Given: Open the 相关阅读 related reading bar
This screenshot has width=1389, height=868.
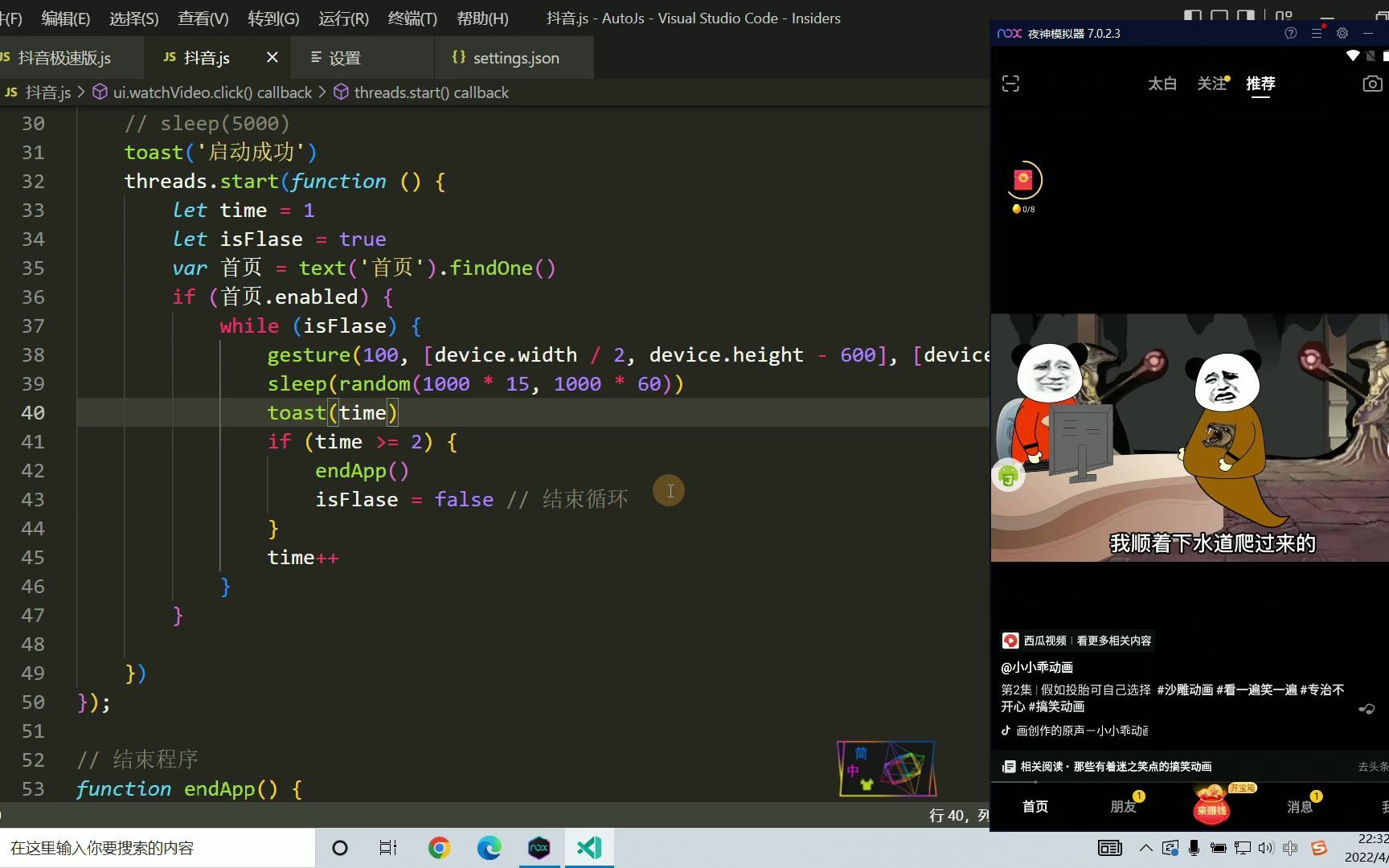Looking at the screenshot, I should pyautogui.click(x=1190, y=767).
